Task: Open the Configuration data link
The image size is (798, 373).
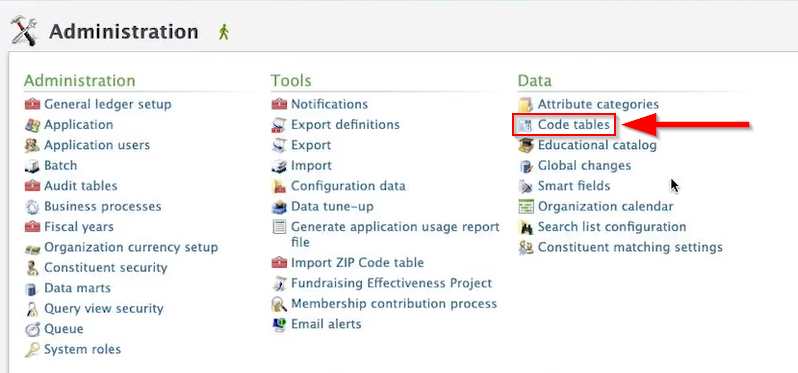Action: point(348,186)
